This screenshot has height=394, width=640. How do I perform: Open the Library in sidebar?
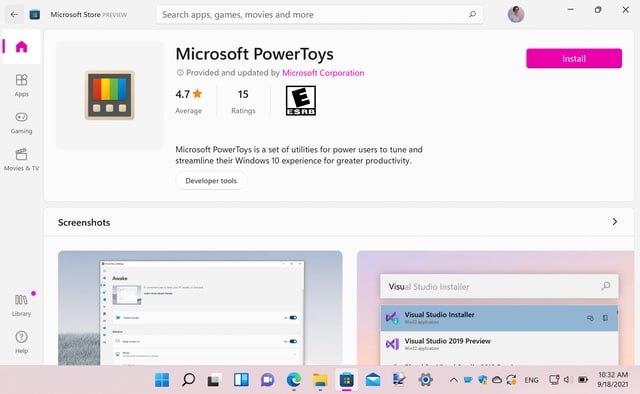21,305
